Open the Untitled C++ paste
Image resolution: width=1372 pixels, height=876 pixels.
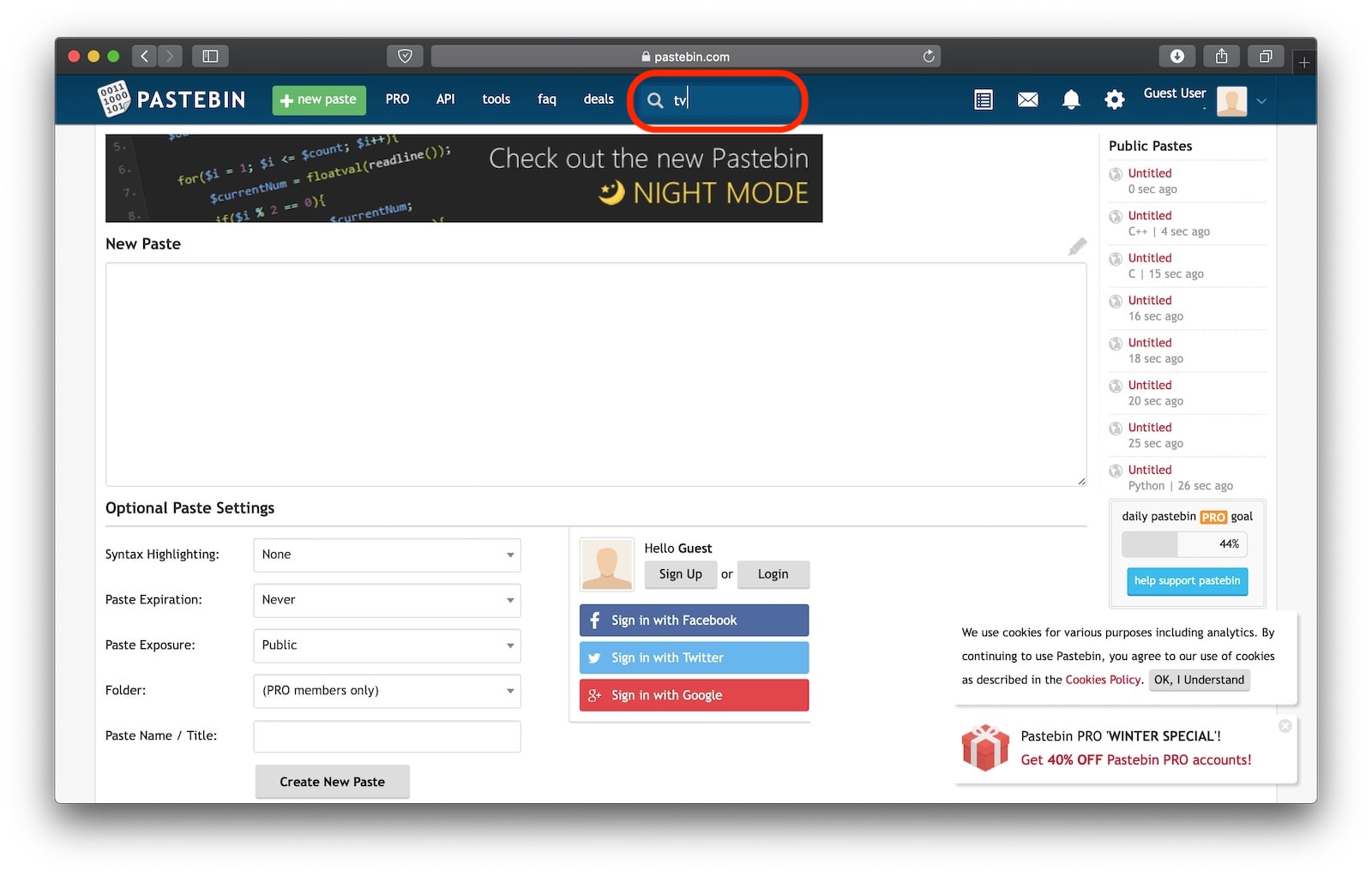click(1149, 216)
